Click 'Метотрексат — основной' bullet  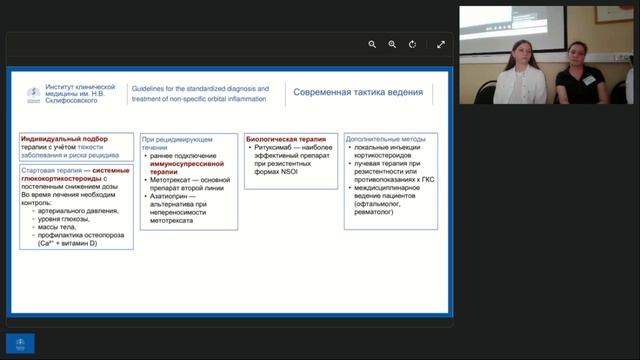(x=190, y=180)
